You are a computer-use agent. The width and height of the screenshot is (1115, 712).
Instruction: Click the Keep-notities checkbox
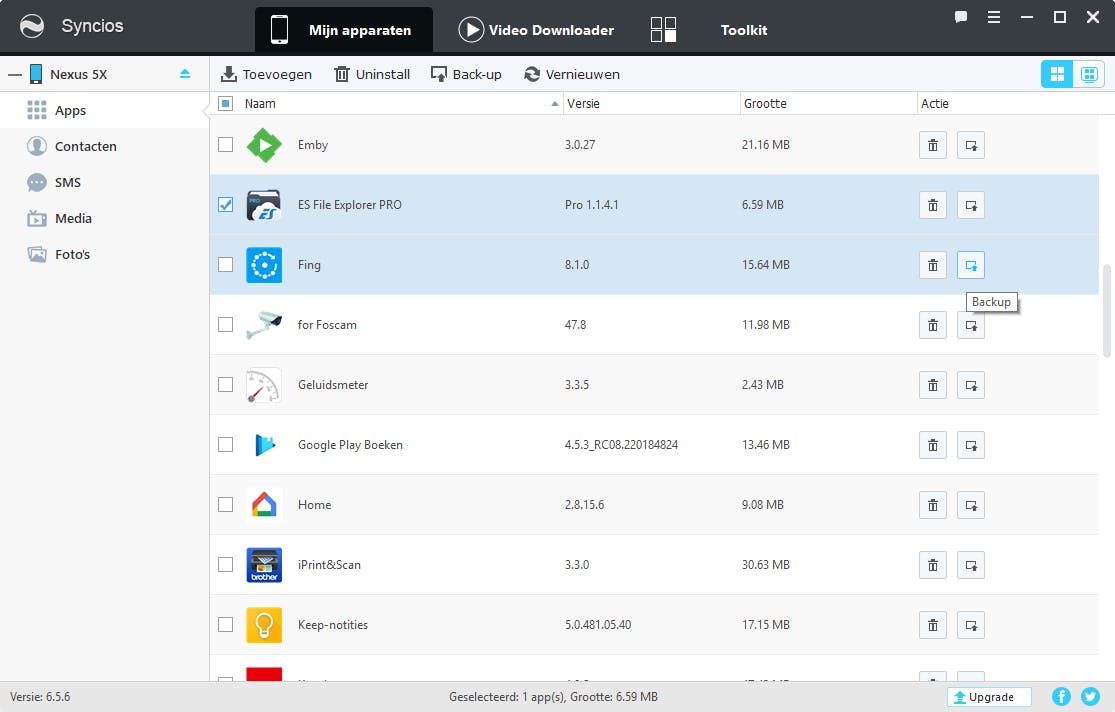[x=225, y=625]
